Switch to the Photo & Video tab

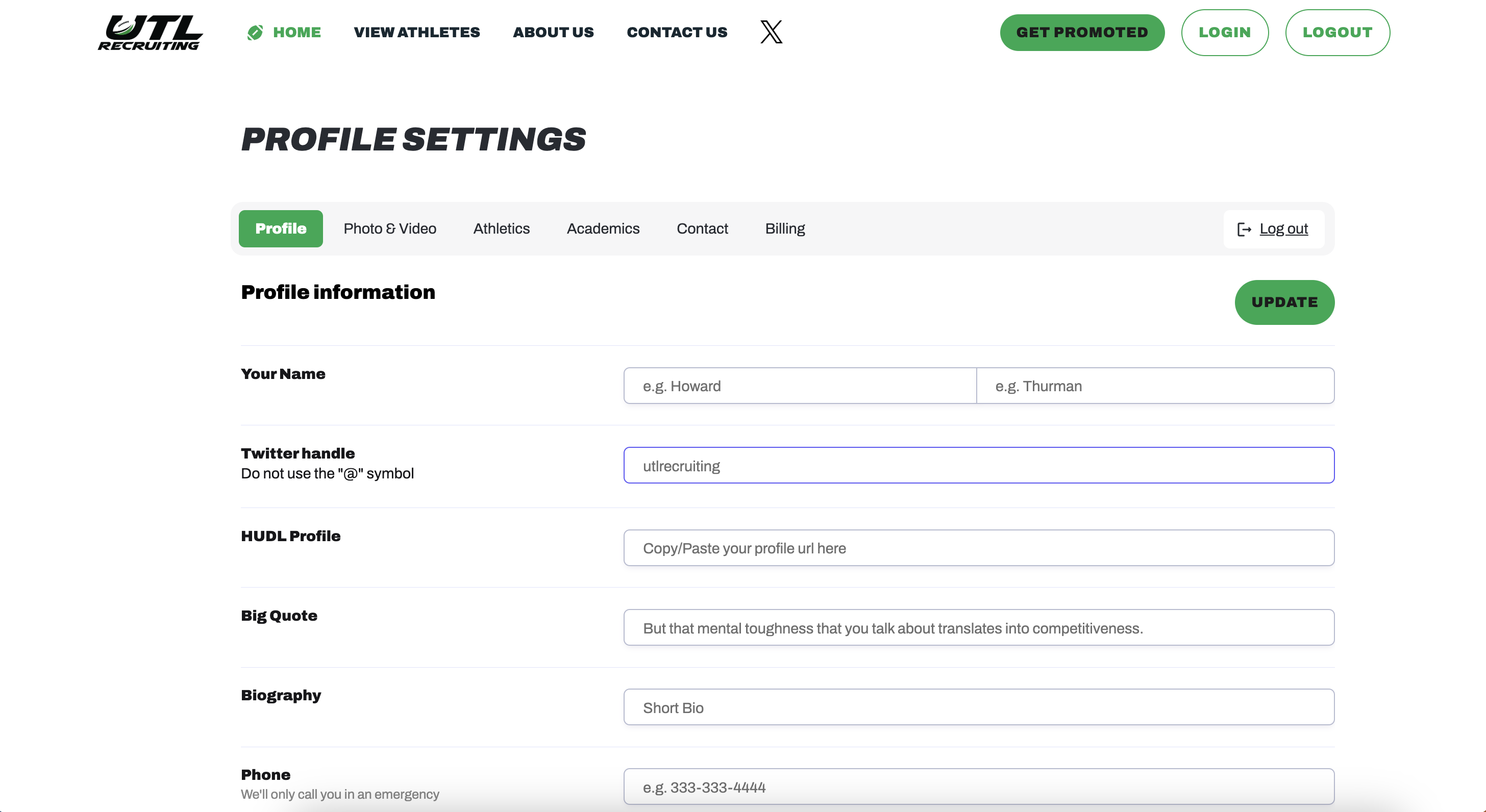point(390,229)
